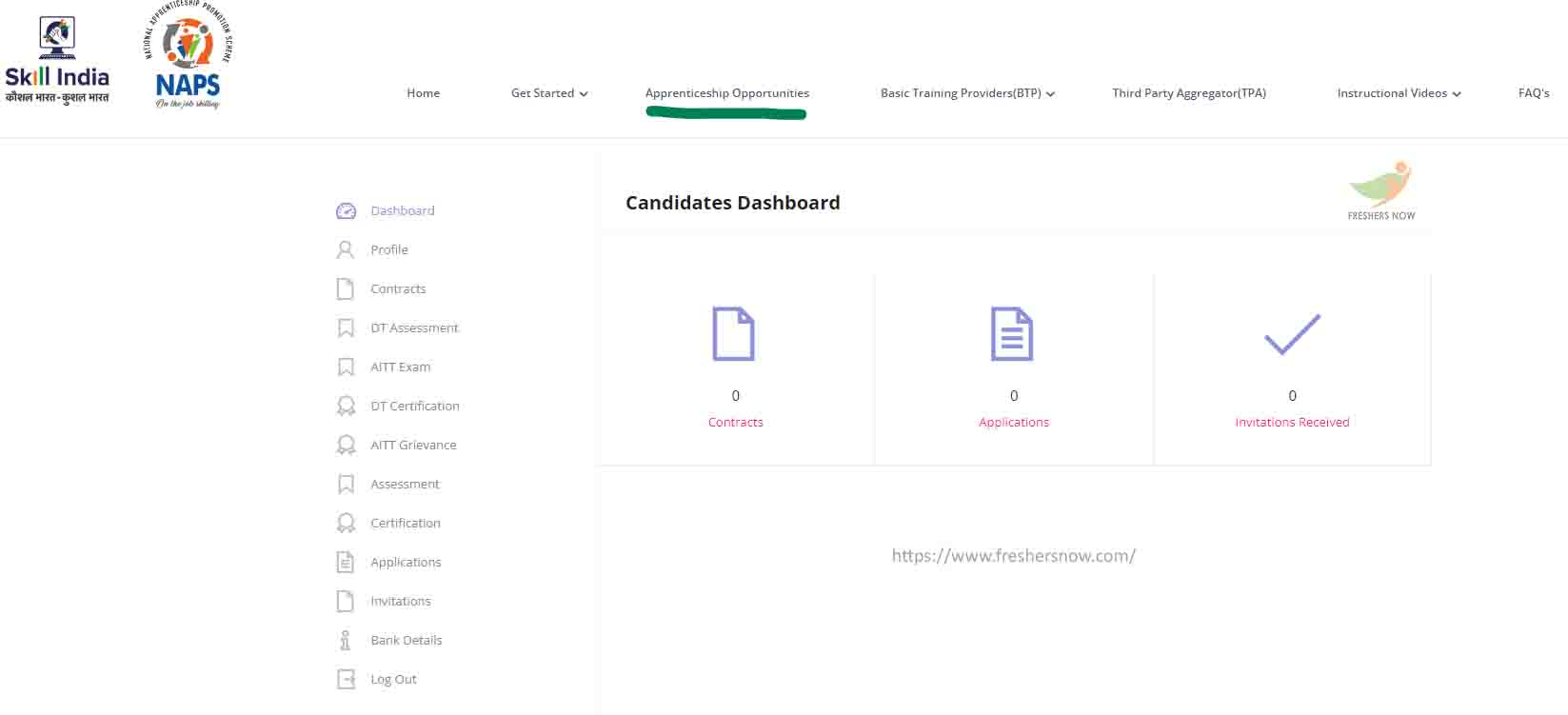Open Applications from the sidebar
Image resolution: width=1568 pixels, height=715 pixels.
[x=406, y=563]
